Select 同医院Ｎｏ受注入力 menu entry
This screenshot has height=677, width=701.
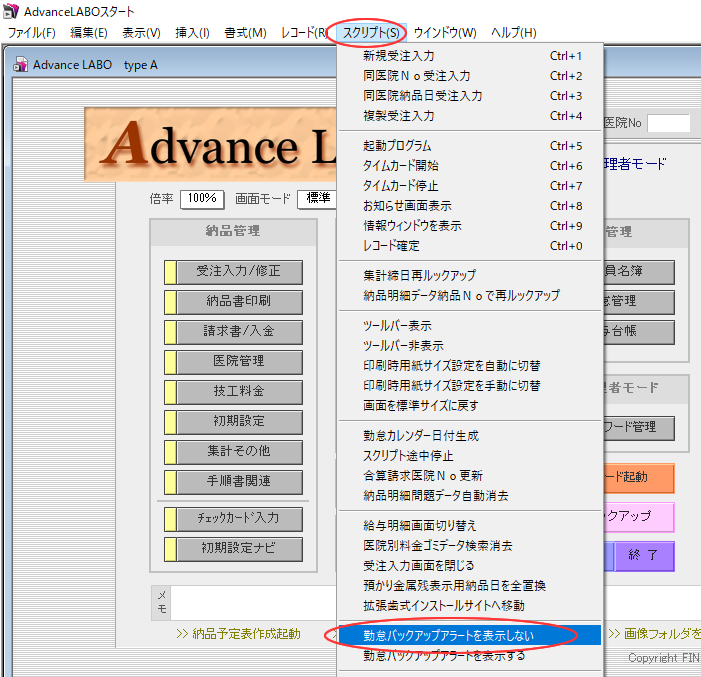pos(469,76)
